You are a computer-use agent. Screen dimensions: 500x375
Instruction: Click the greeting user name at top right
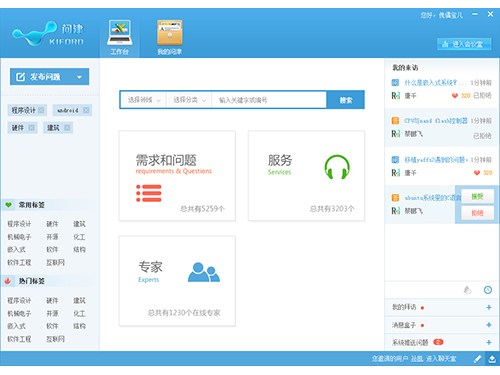coord(451,15)
